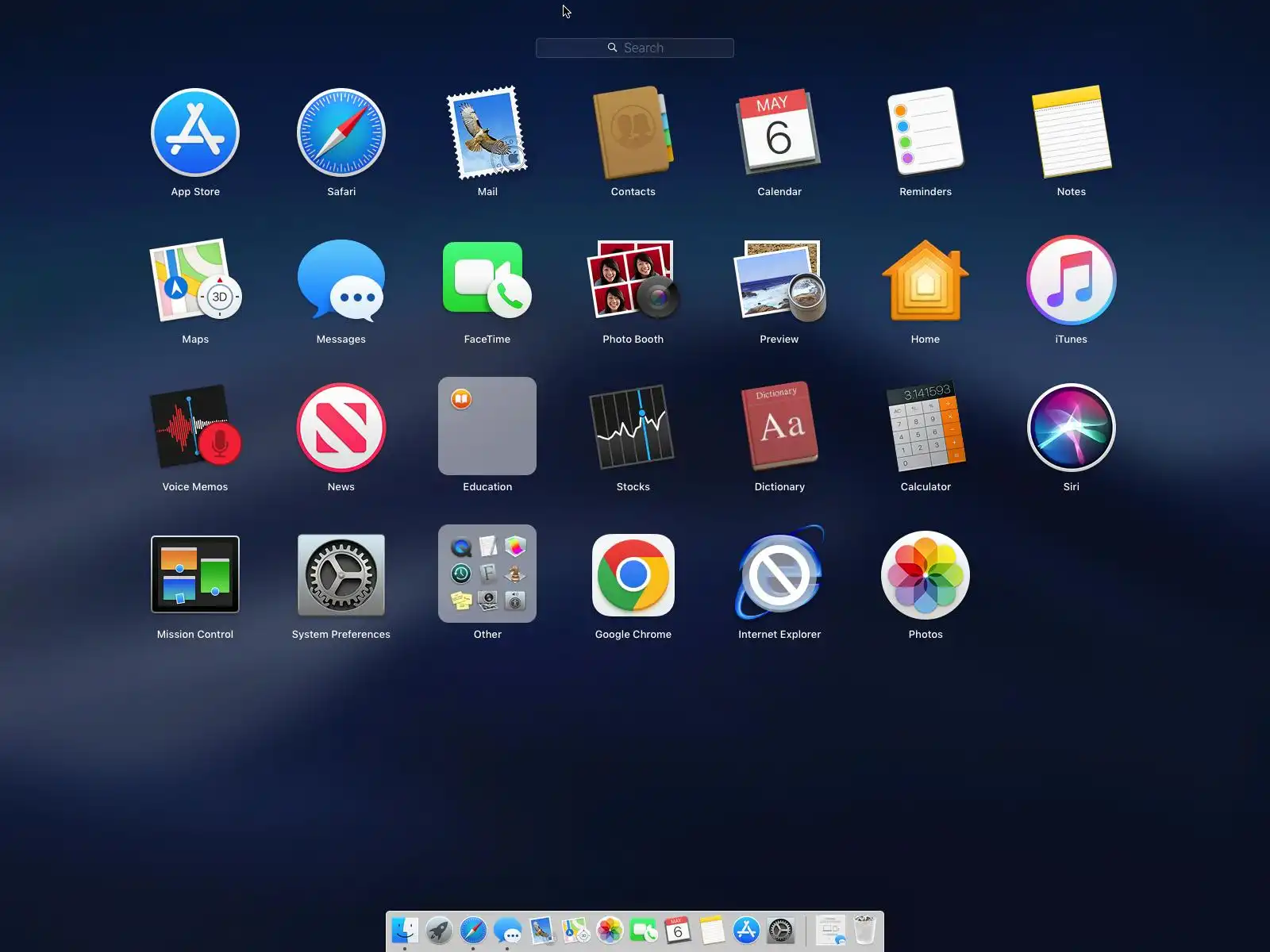Open System Preferences from the Dock

pos(781,930)
